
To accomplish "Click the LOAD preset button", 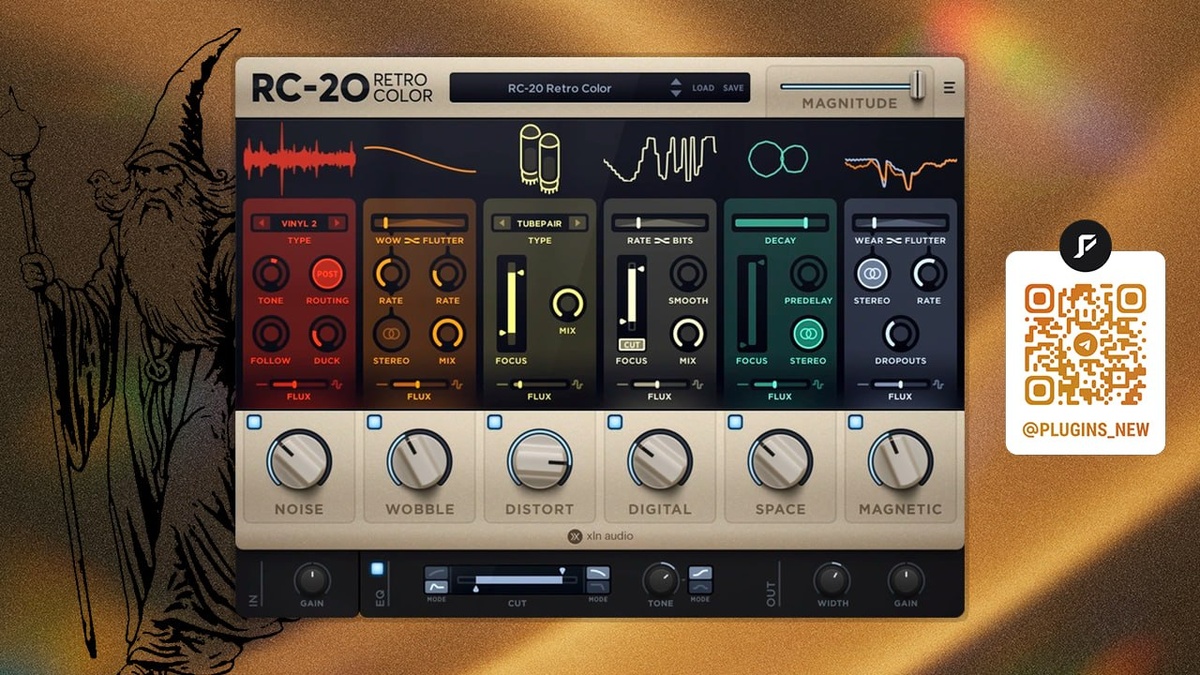I will [x=703, y=88].
